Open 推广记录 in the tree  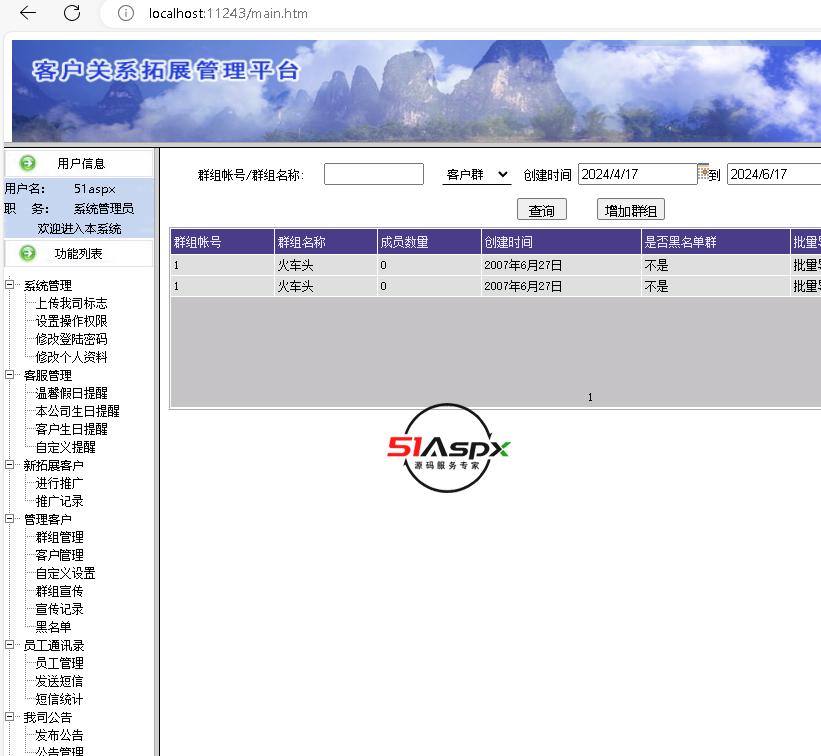point(59,501)
